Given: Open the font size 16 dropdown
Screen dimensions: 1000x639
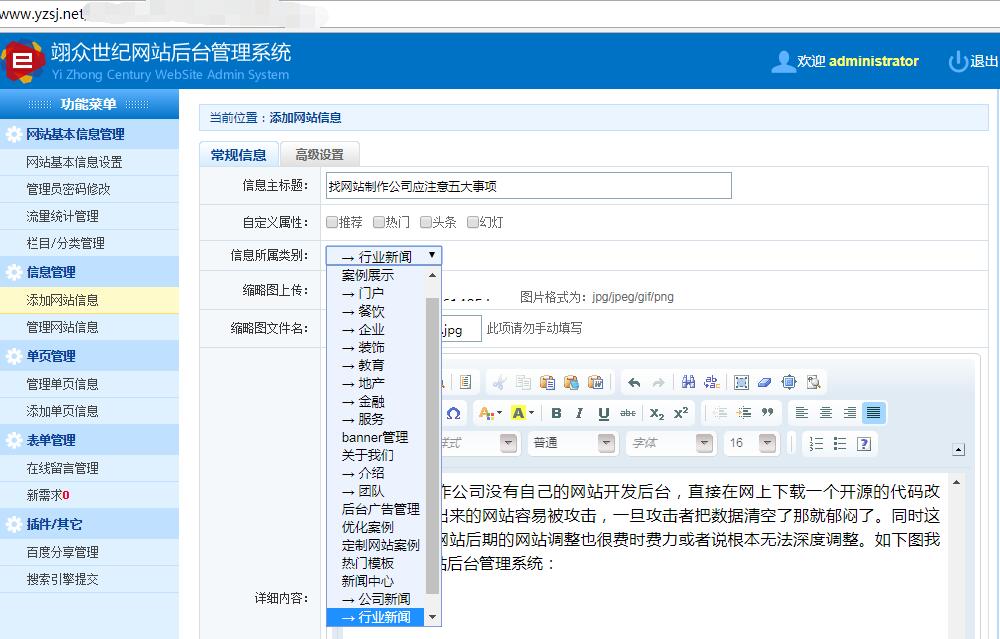Looking at the screenshot, I should click(767, 443).
